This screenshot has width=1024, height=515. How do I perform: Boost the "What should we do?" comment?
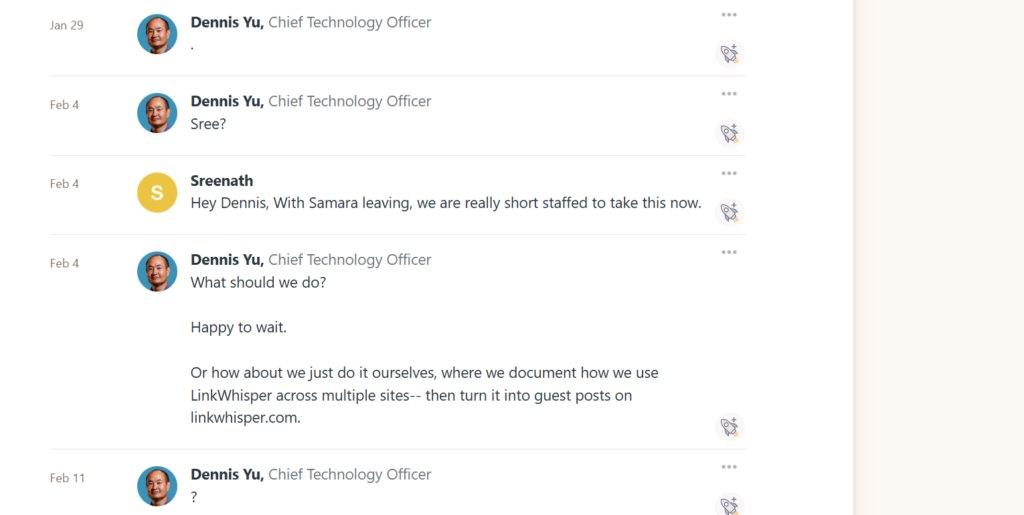(730, 427)
